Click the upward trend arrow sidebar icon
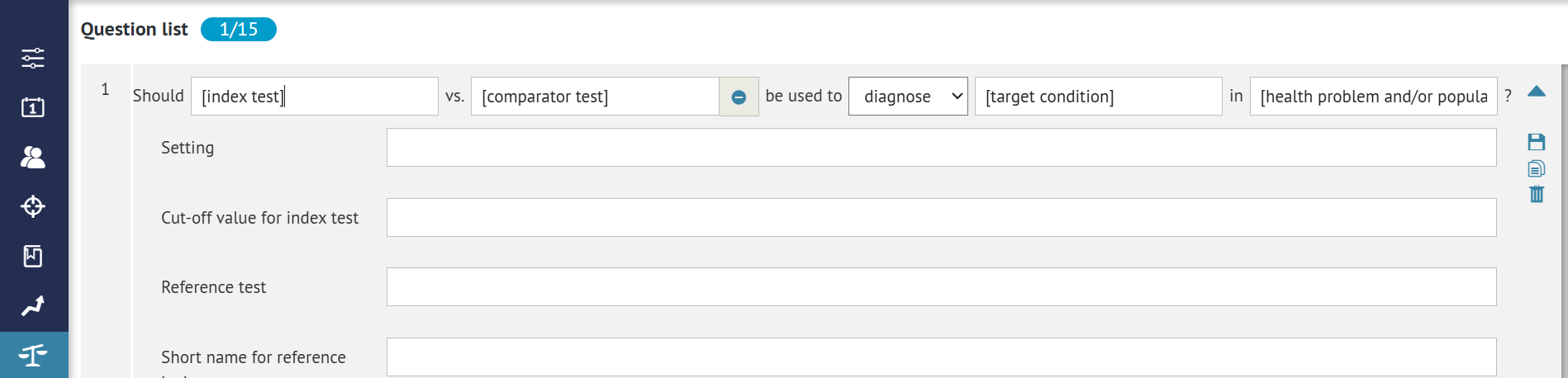The height and width of the screenshot is (378, 1568). 33,306
